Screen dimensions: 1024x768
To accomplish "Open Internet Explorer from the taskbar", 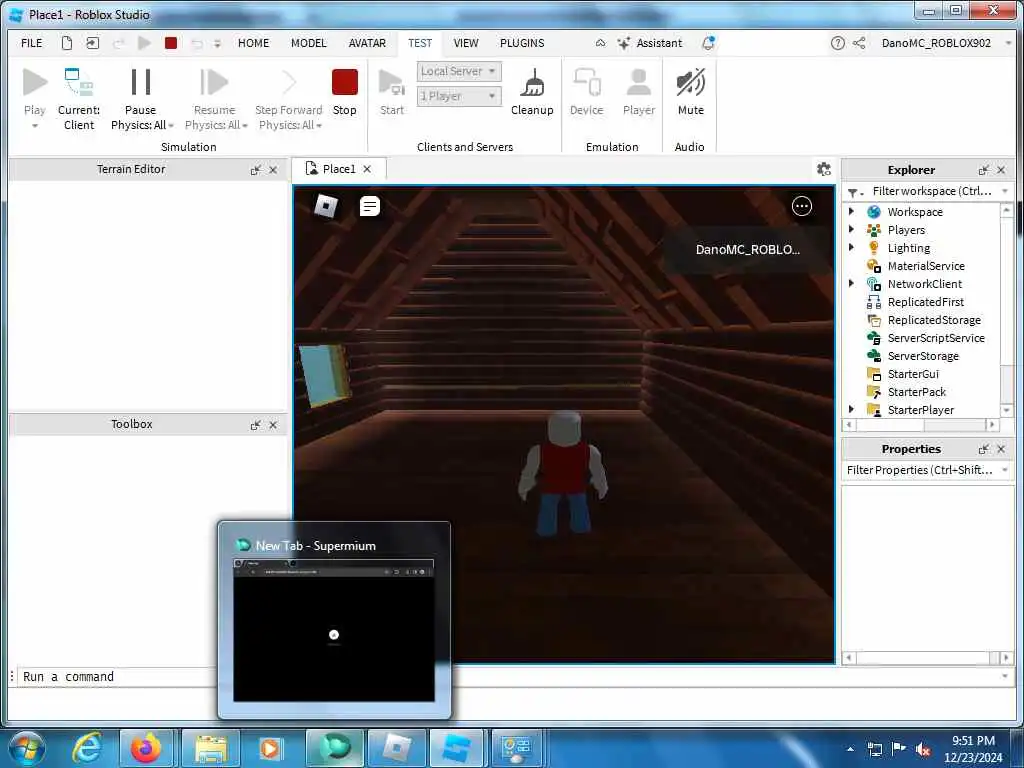I will (87, 748).
